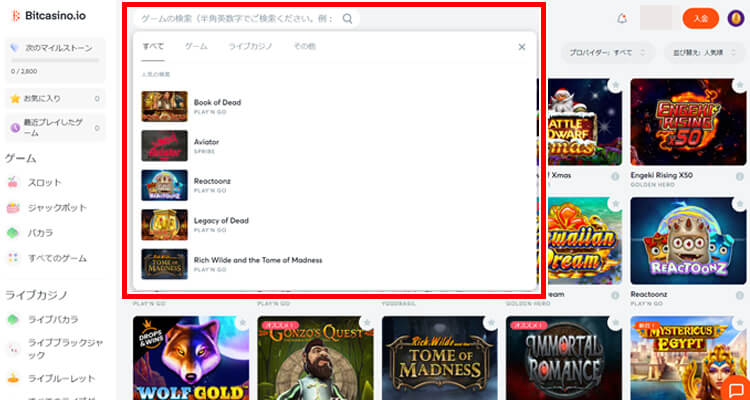This screenshot has height=400, width=750.
Task: Show info for Battle Dwarf Xmas
Action: [x=615, y=177]
